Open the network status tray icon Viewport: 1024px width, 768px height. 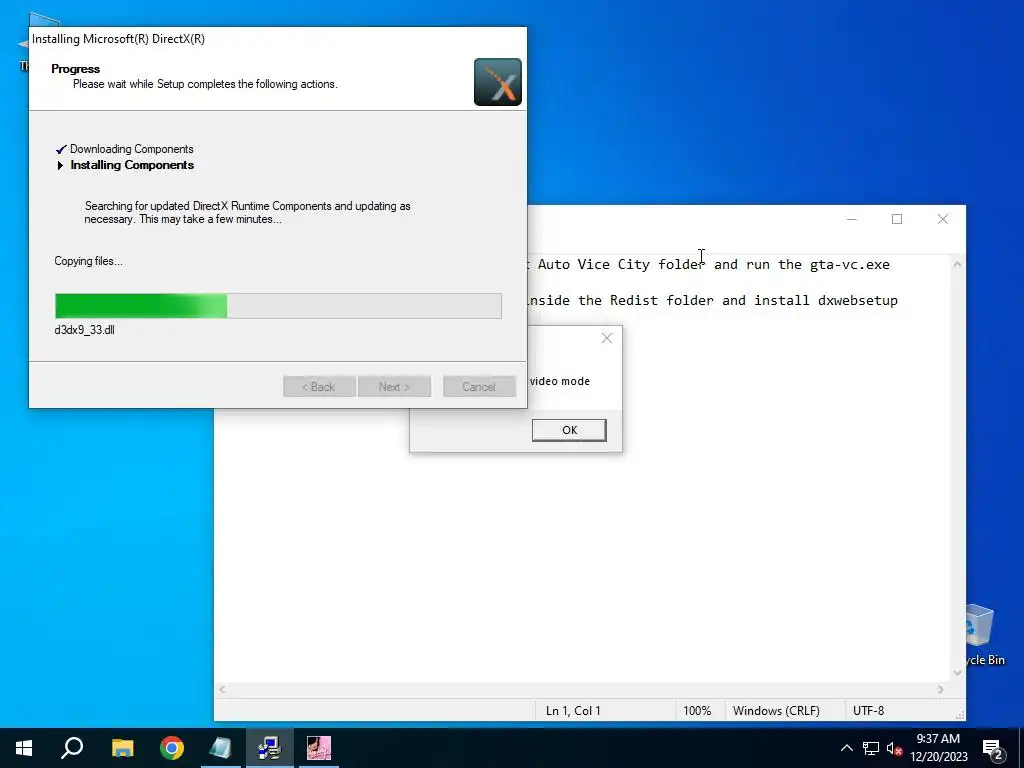tap(871, 748)
